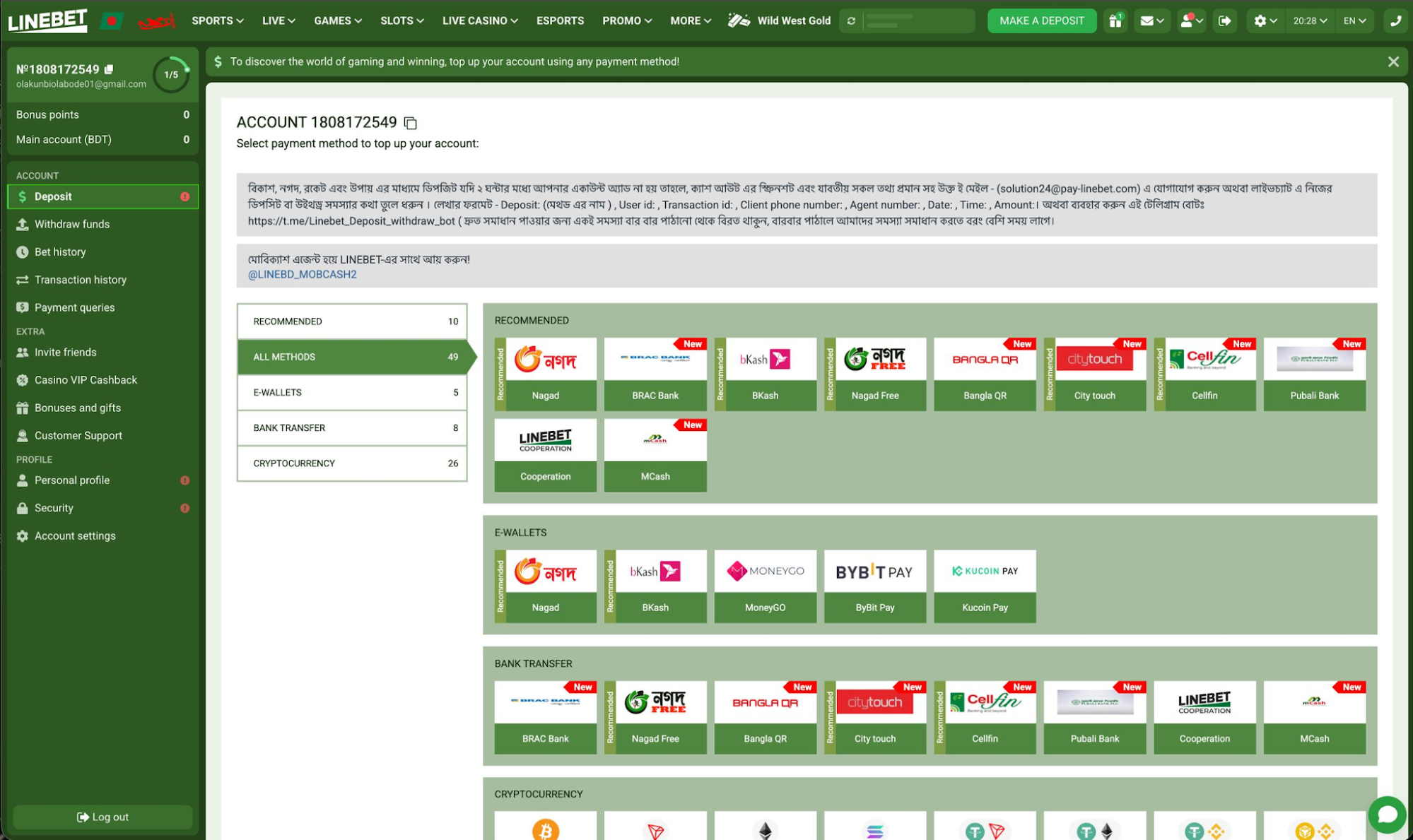Select Nagad in E-Wallets section
Screen dimensions: 1413x840
(x=545, y=586)
